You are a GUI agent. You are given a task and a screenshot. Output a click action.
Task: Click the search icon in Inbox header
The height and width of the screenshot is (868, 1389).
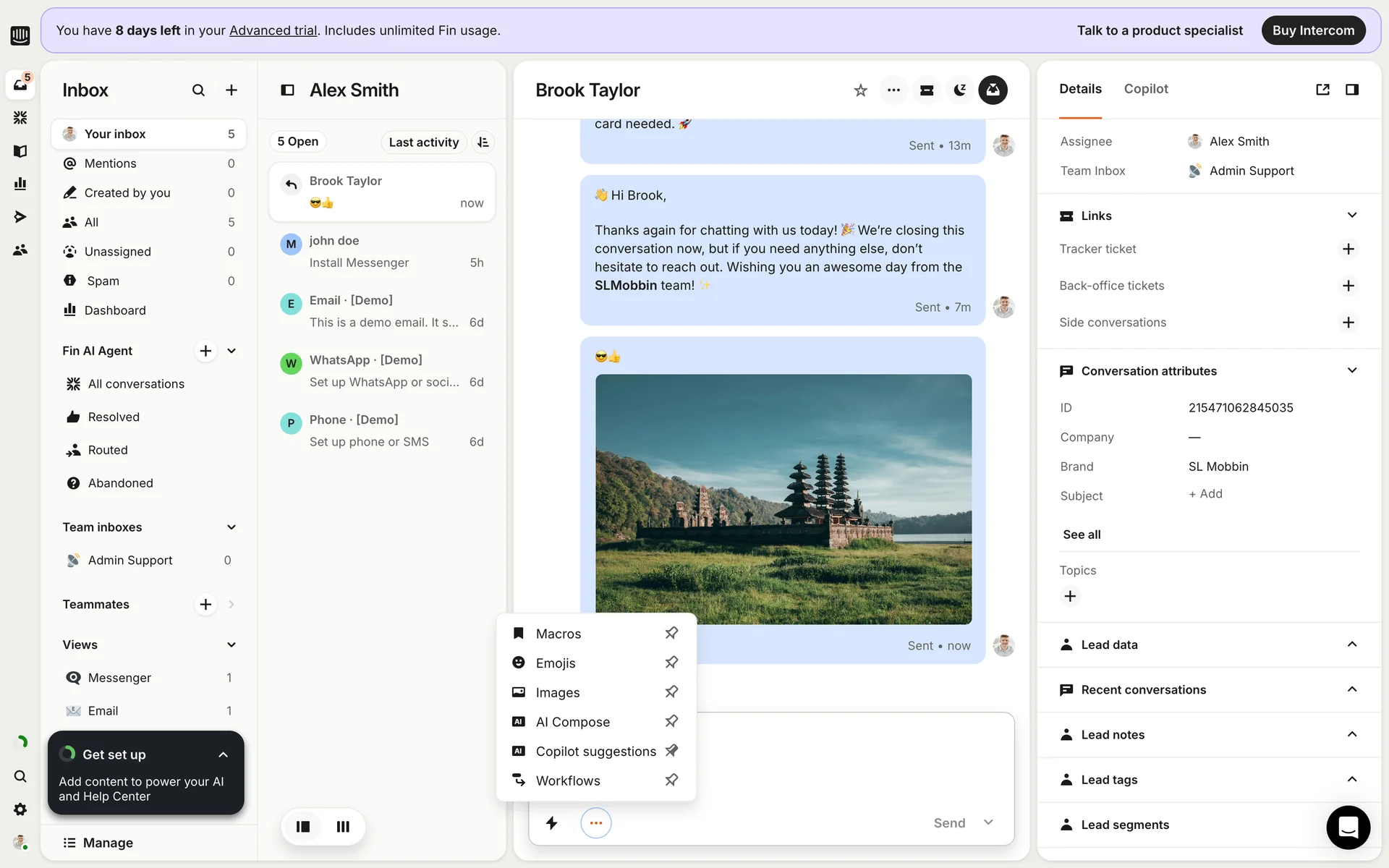[x=198, y=90]
